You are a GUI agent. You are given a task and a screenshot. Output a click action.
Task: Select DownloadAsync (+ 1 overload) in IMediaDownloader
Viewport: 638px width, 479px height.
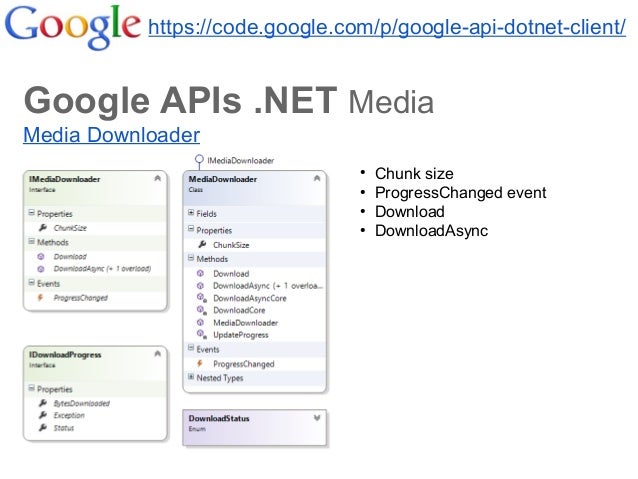tap(102, 269)
